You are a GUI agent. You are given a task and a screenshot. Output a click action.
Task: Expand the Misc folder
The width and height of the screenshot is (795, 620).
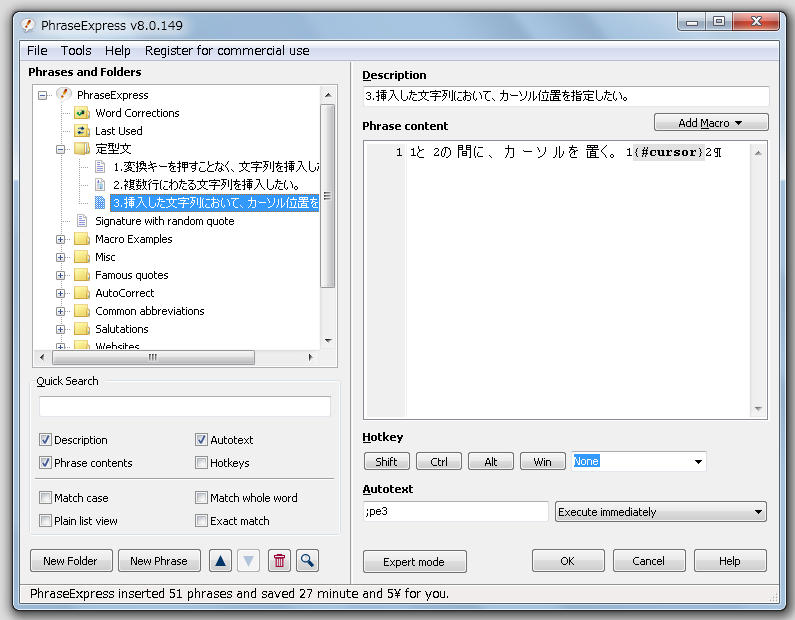pyautogui.click(x=60, y=258)
